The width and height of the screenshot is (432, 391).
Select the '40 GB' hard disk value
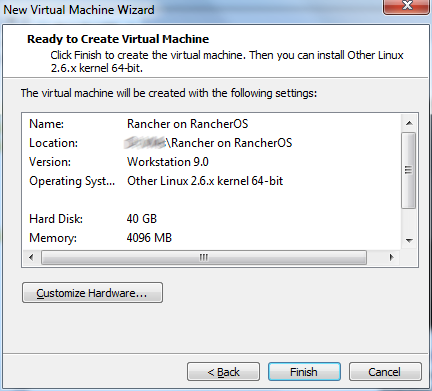(x=142, y=219)
